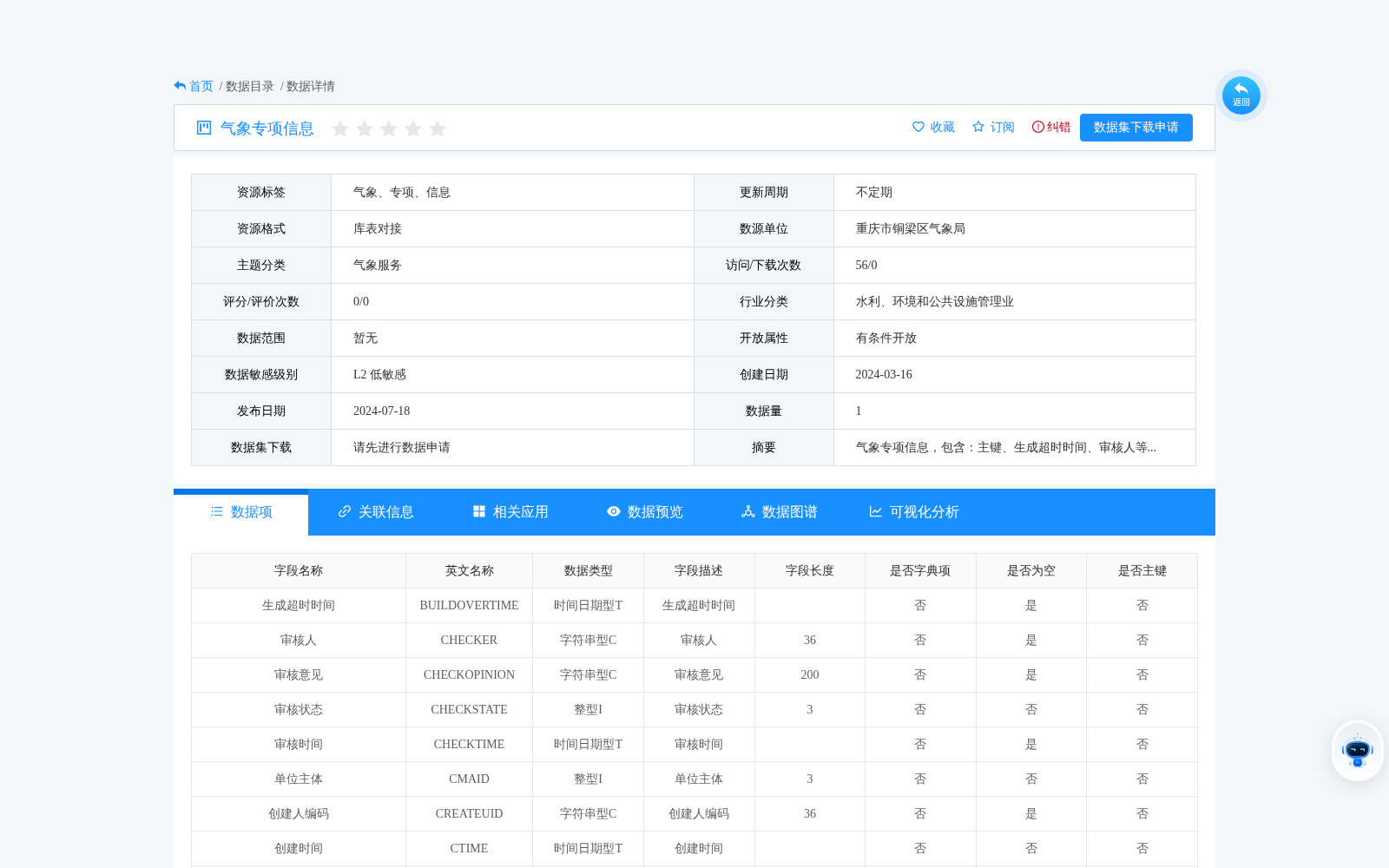Click the 水利、环境和公共设施管理业 value

point(935,302)
